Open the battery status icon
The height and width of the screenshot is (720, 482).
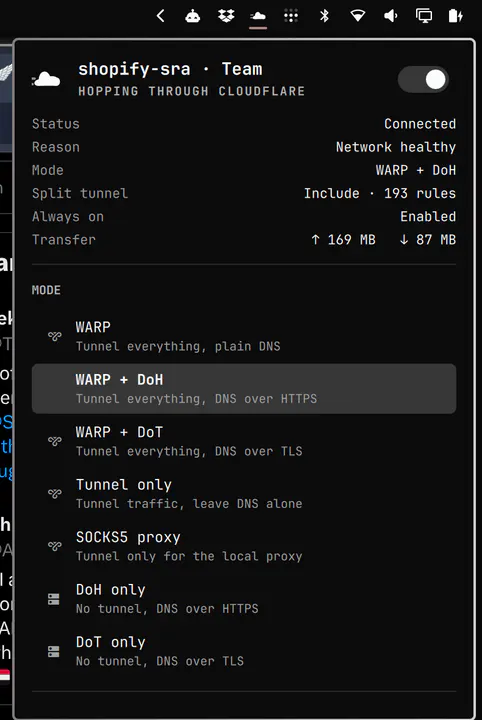455,16
